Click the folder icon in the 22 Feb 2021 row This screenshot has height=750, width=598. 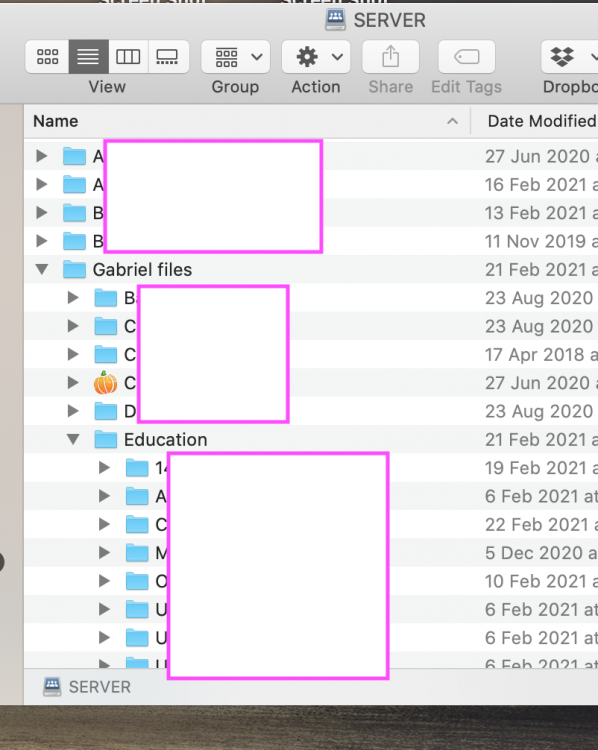tap(137, 524)
